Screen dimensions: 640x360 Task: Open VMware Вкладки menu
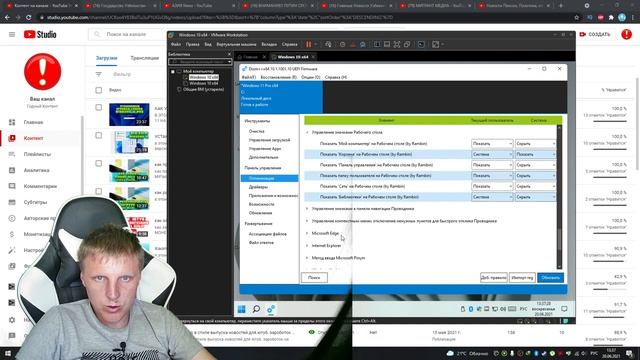click(269, 44)
